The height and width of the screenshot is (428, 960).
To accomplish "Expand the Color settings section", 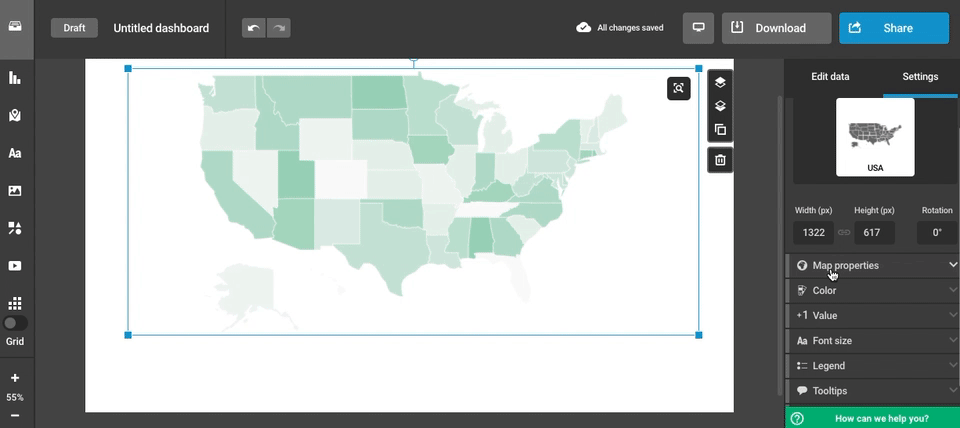I will (872, 290).
